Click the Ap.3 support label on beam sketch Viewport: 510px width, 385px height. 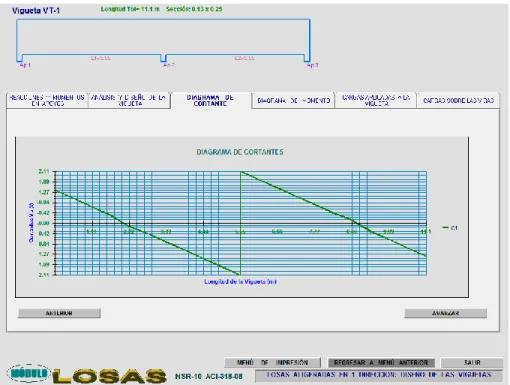coord(312,65)
